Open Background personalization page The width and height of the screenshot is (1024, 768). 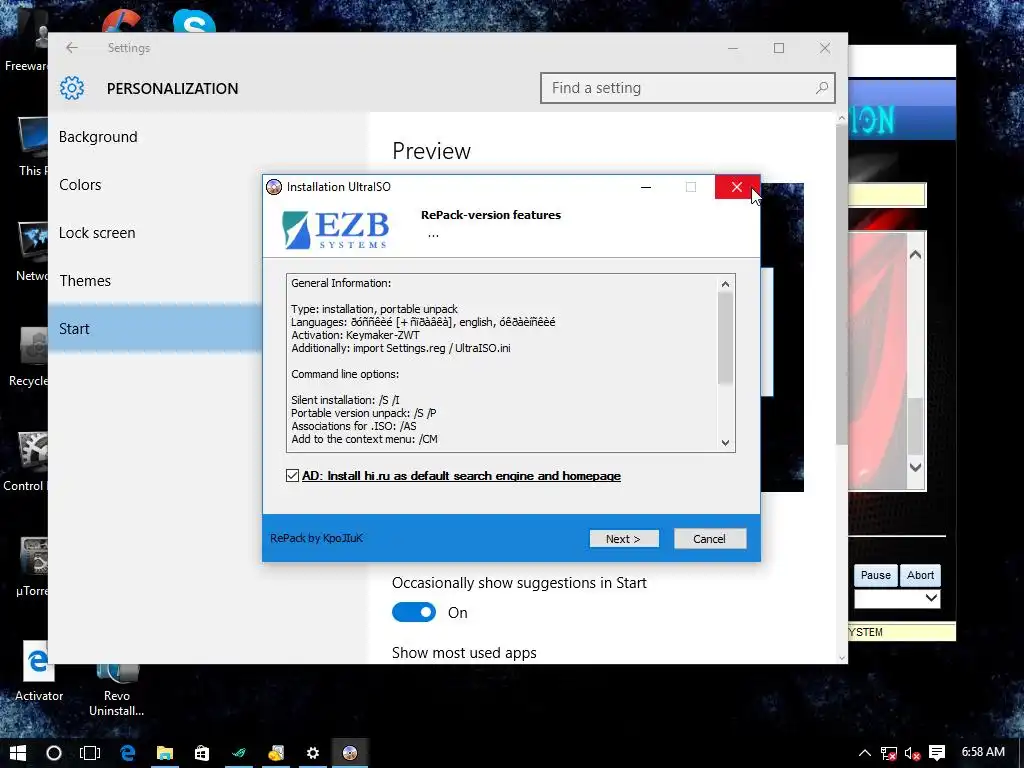pyautogui.click(x=98, y=136)
